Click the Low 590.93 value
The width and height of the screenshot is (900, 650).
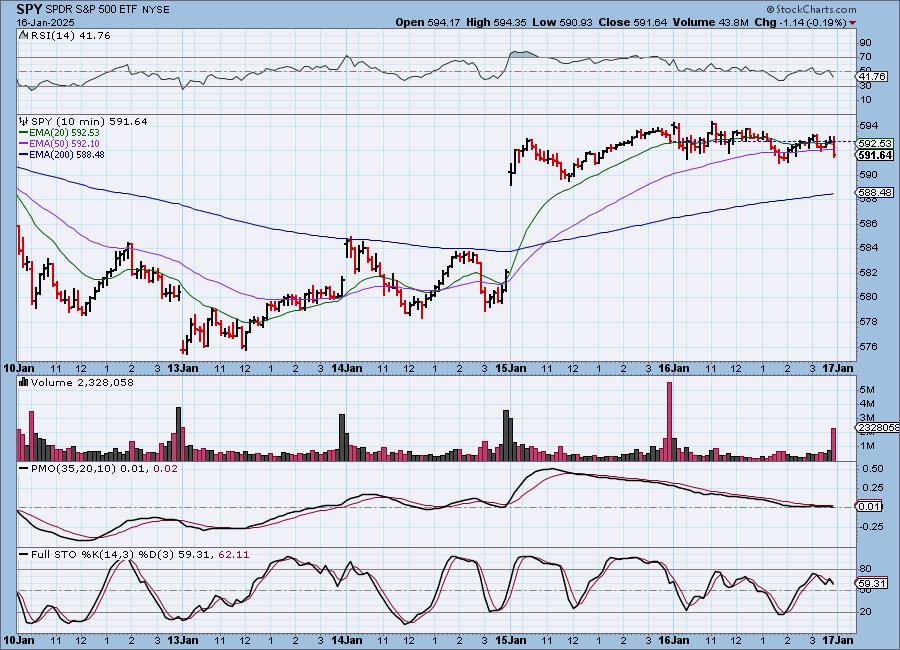coord(562,22)
